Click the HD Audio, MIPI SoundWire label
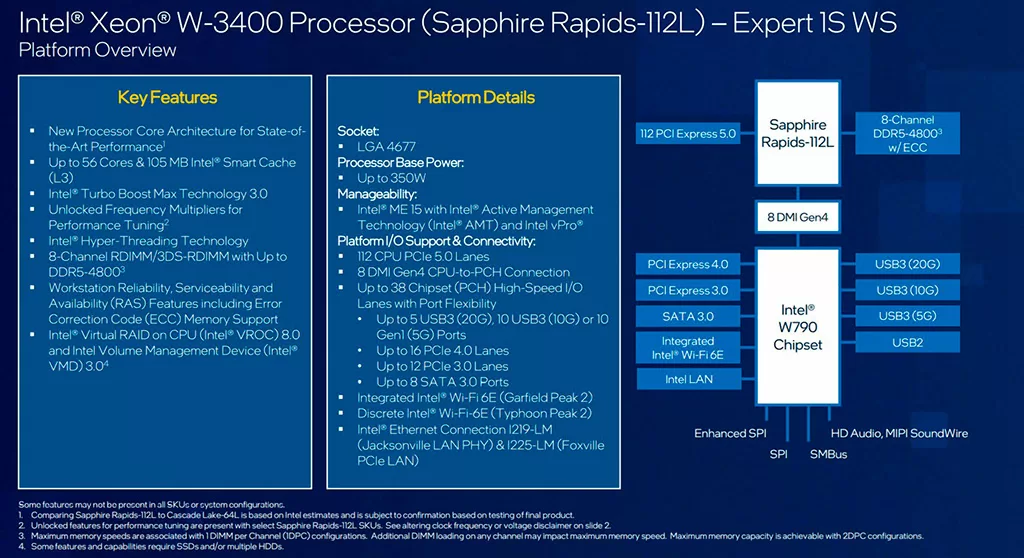Screen dimensions: 1024x558 point(899,433)
